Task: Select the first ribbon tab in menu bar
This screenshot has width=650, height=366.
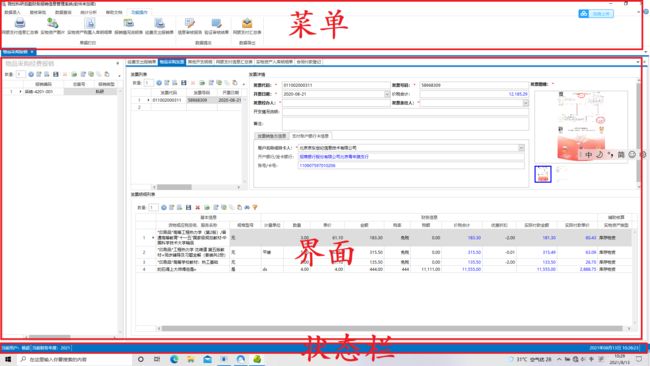Action: click(12, 12)
